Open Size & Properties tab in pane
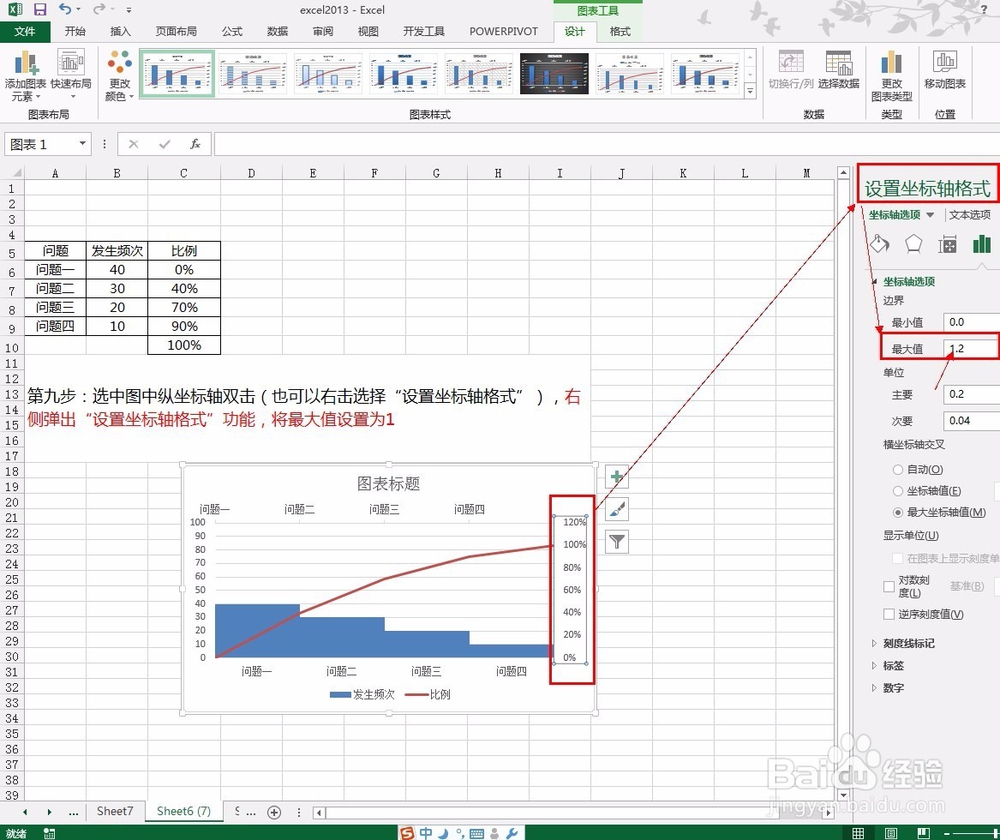Viewport: 1000px width, 840px height. point(948,244)
